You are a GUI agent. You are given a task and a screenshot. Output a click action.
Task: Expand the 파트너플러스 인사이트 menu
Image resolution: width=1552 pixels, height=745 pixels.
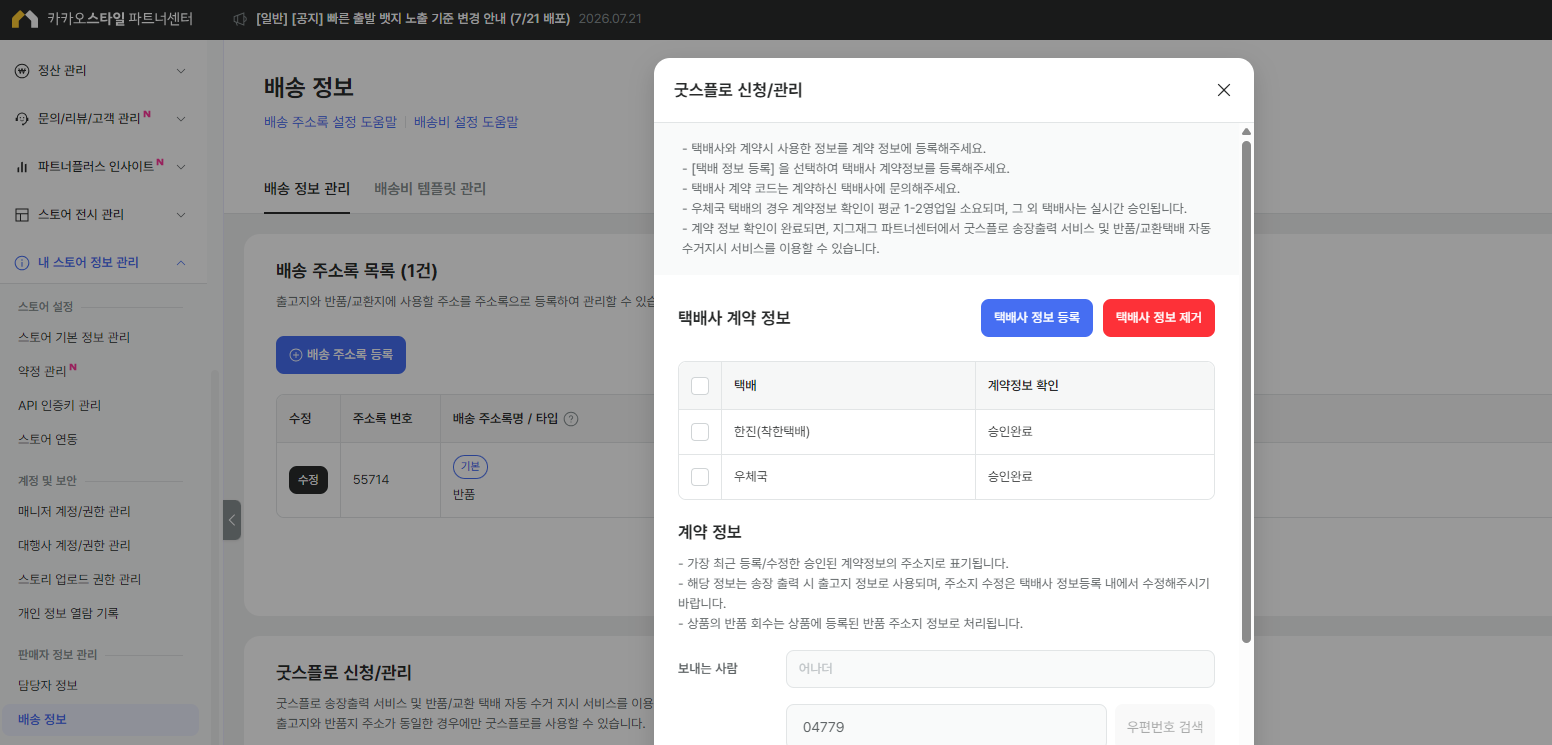pos(181,167)
